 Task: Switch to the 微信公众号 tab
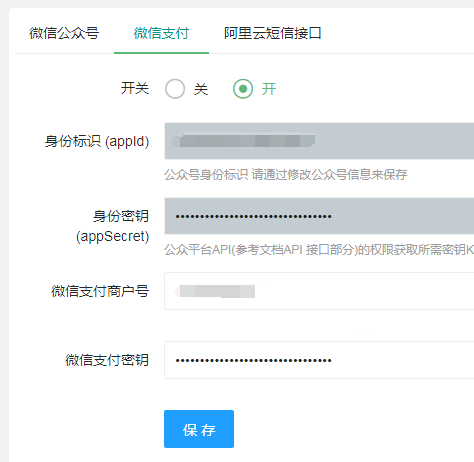[x=64, y=33]
